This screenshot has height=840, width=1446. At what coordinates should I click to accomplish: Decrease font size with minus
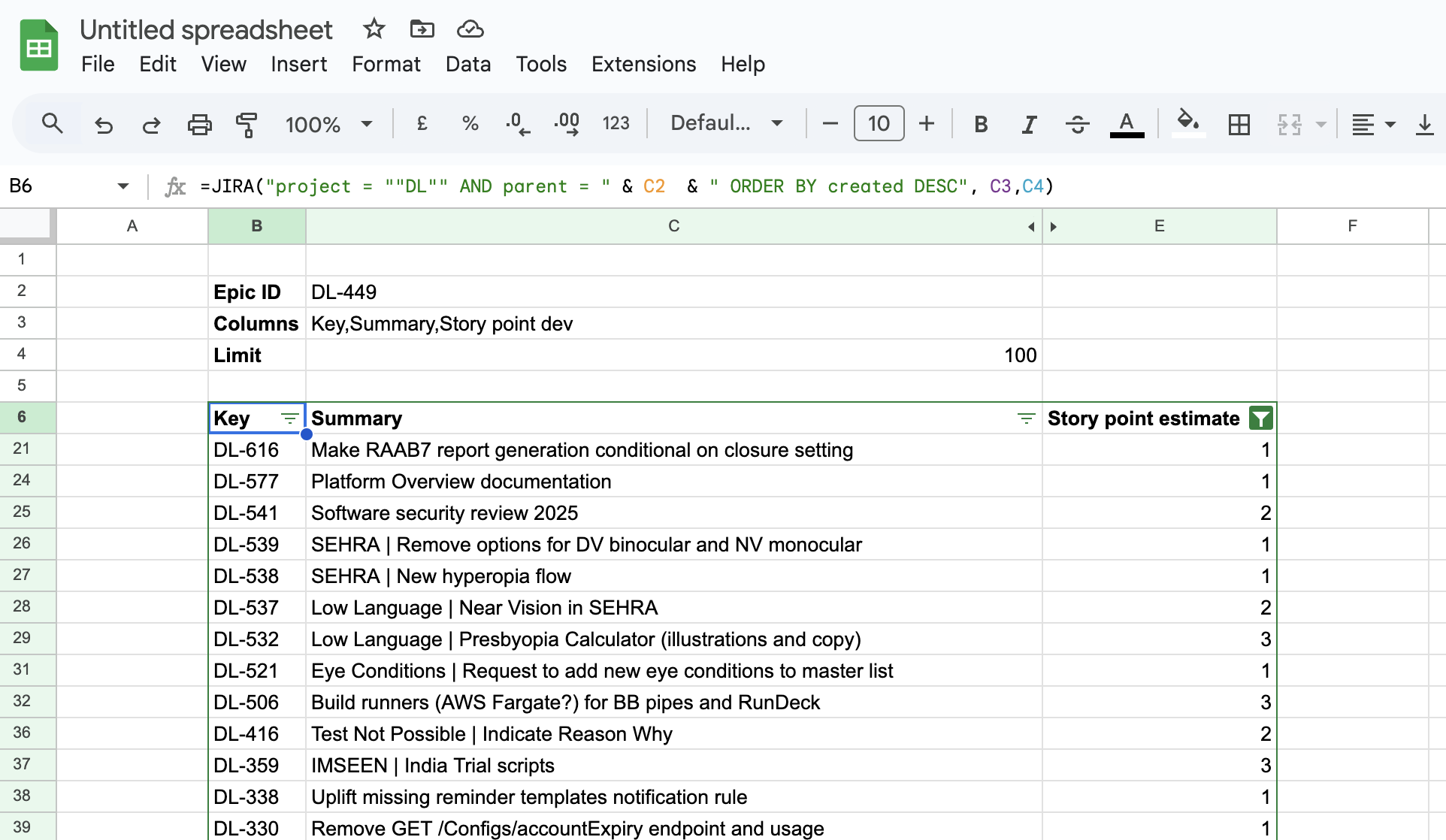coord(830,123)
